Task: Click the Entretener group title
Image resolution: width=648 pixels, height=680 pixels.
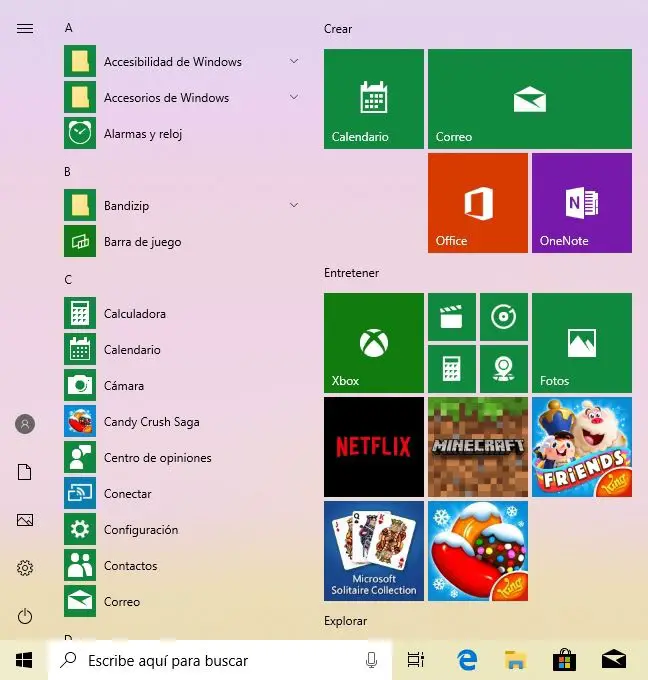Action: click(x=351, y=273)
